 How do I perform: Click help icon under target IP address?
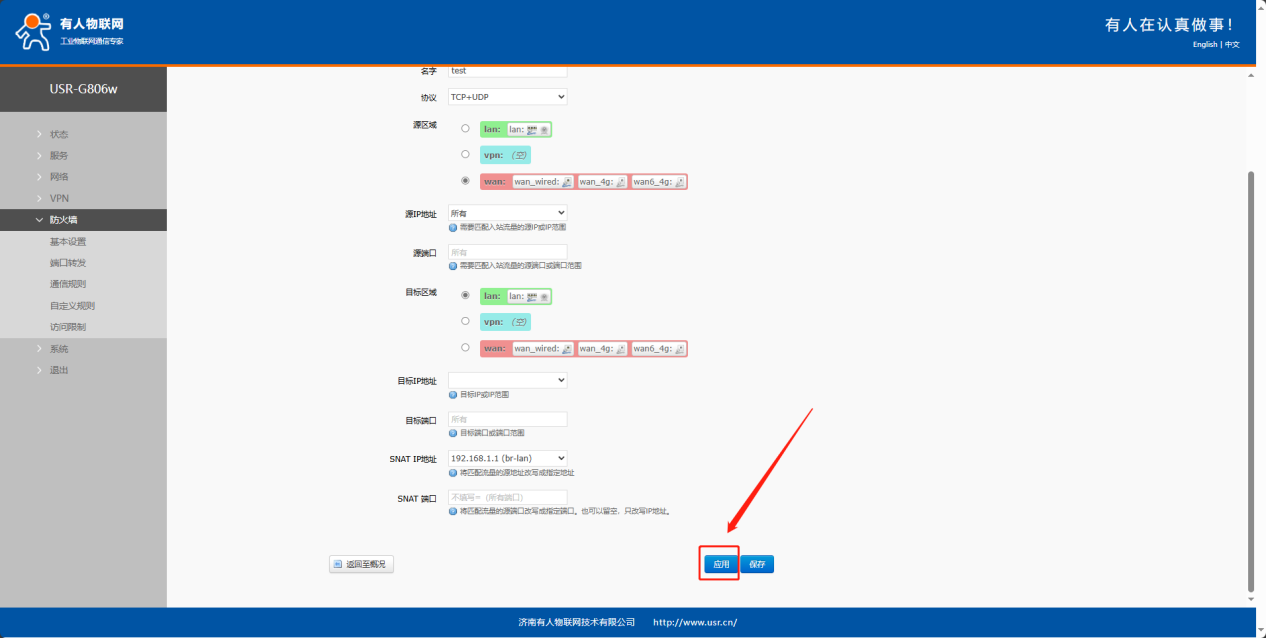pos(453,395)
